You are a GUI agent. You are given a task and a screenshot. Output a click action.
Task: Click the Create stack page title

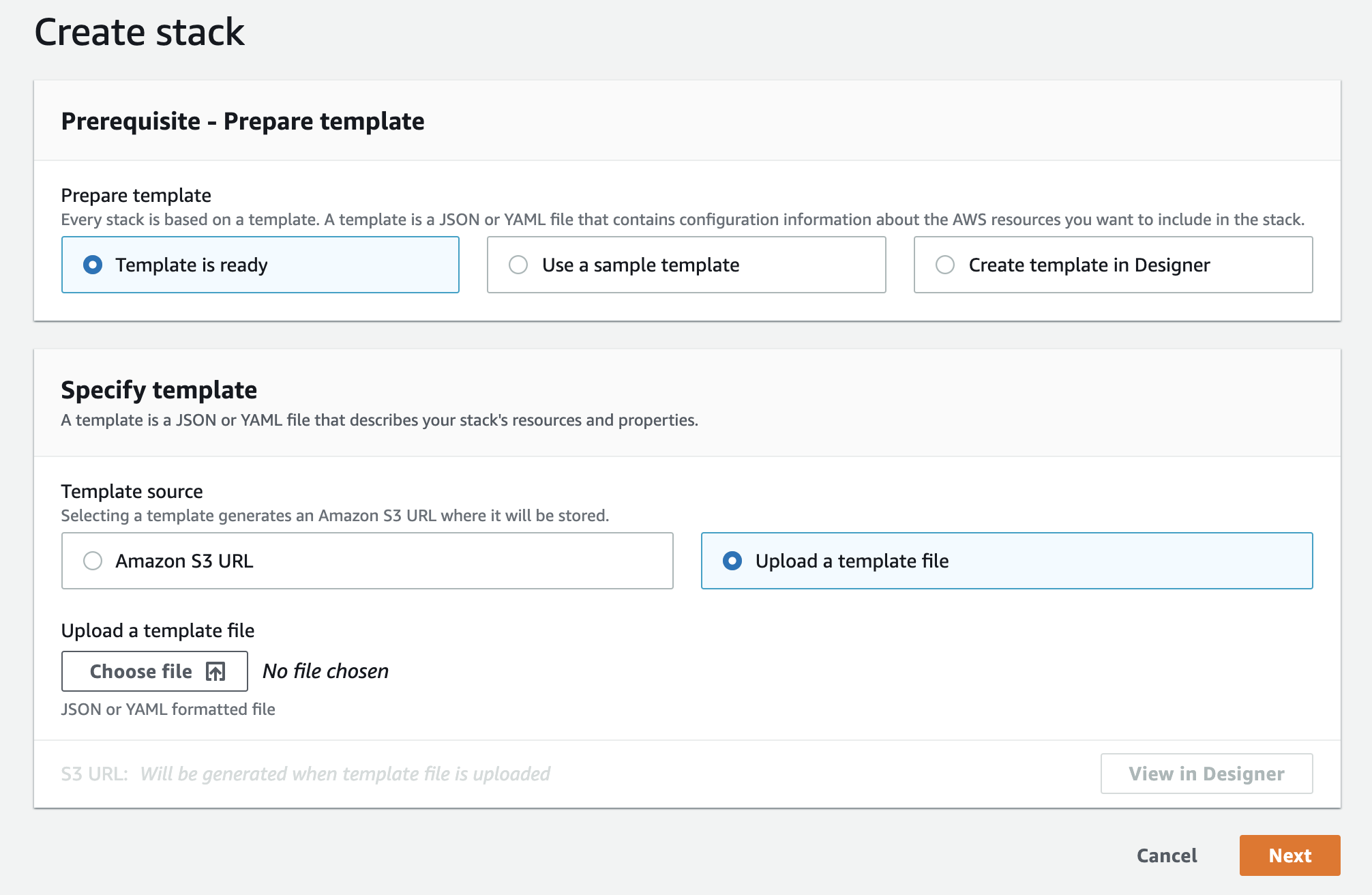pyautogui.click(x=139, y=32)
